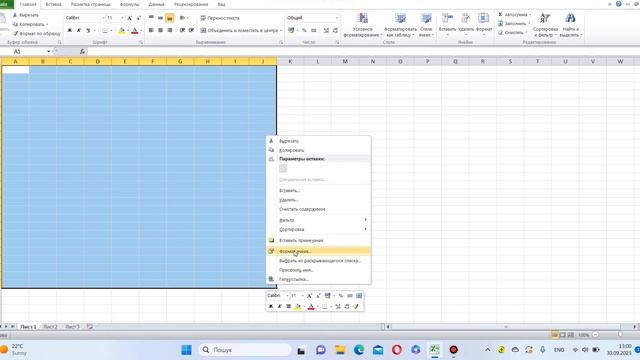This screenshot has height=360, width=640.
Task: Click decrease decimal in ribbon
Action: coord(335,30)
